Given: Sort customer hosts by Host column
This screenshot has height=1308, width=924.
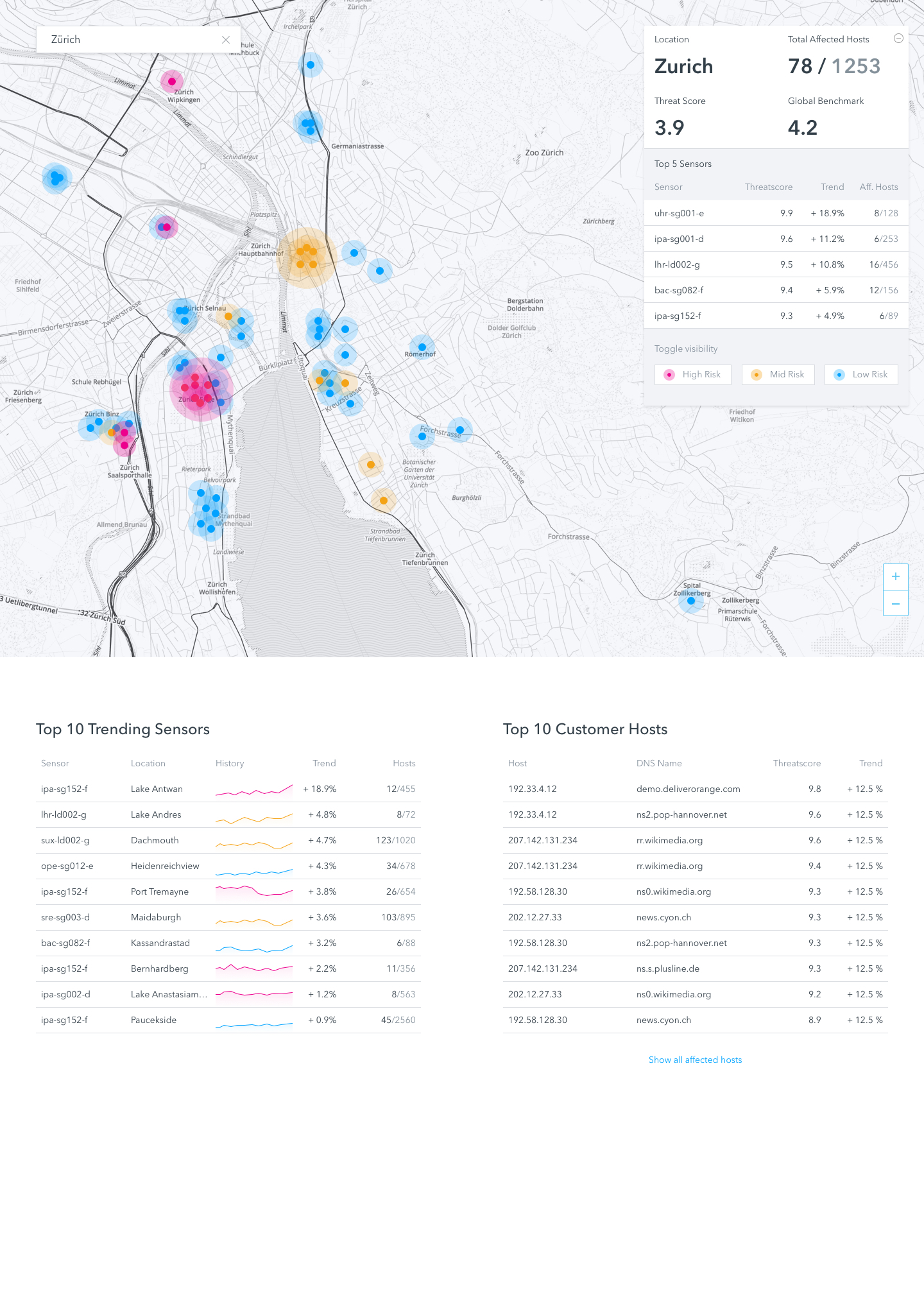Looking at the screenshot, I should point(517,763).
